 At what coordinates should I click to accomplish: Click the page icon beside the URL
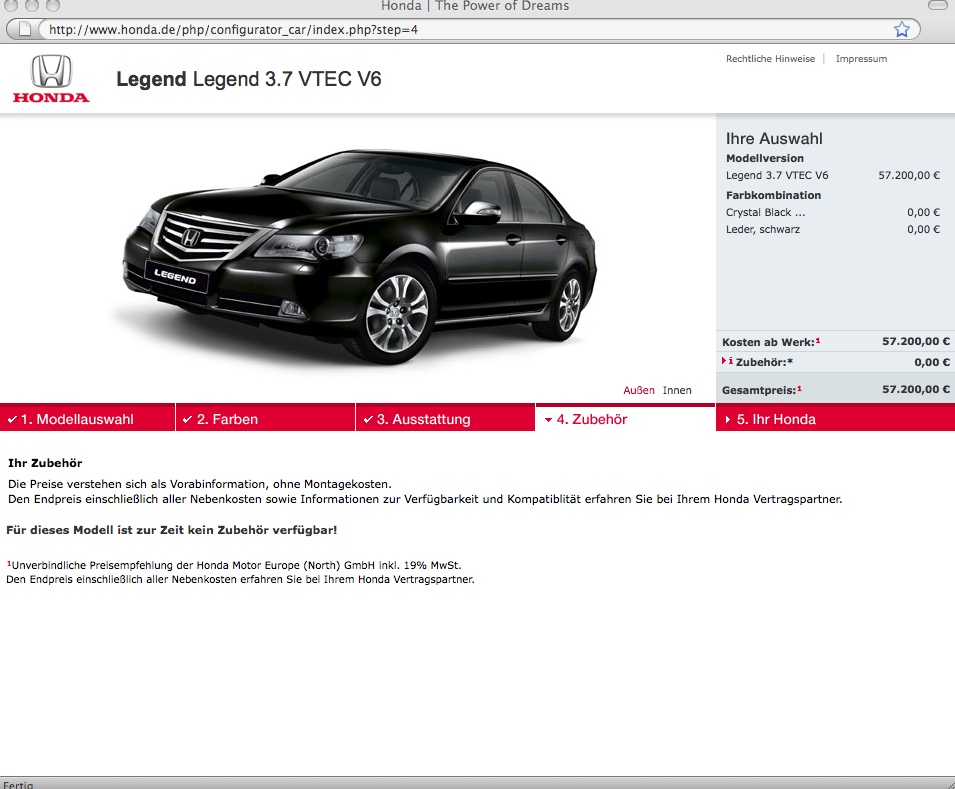(27, 29)
